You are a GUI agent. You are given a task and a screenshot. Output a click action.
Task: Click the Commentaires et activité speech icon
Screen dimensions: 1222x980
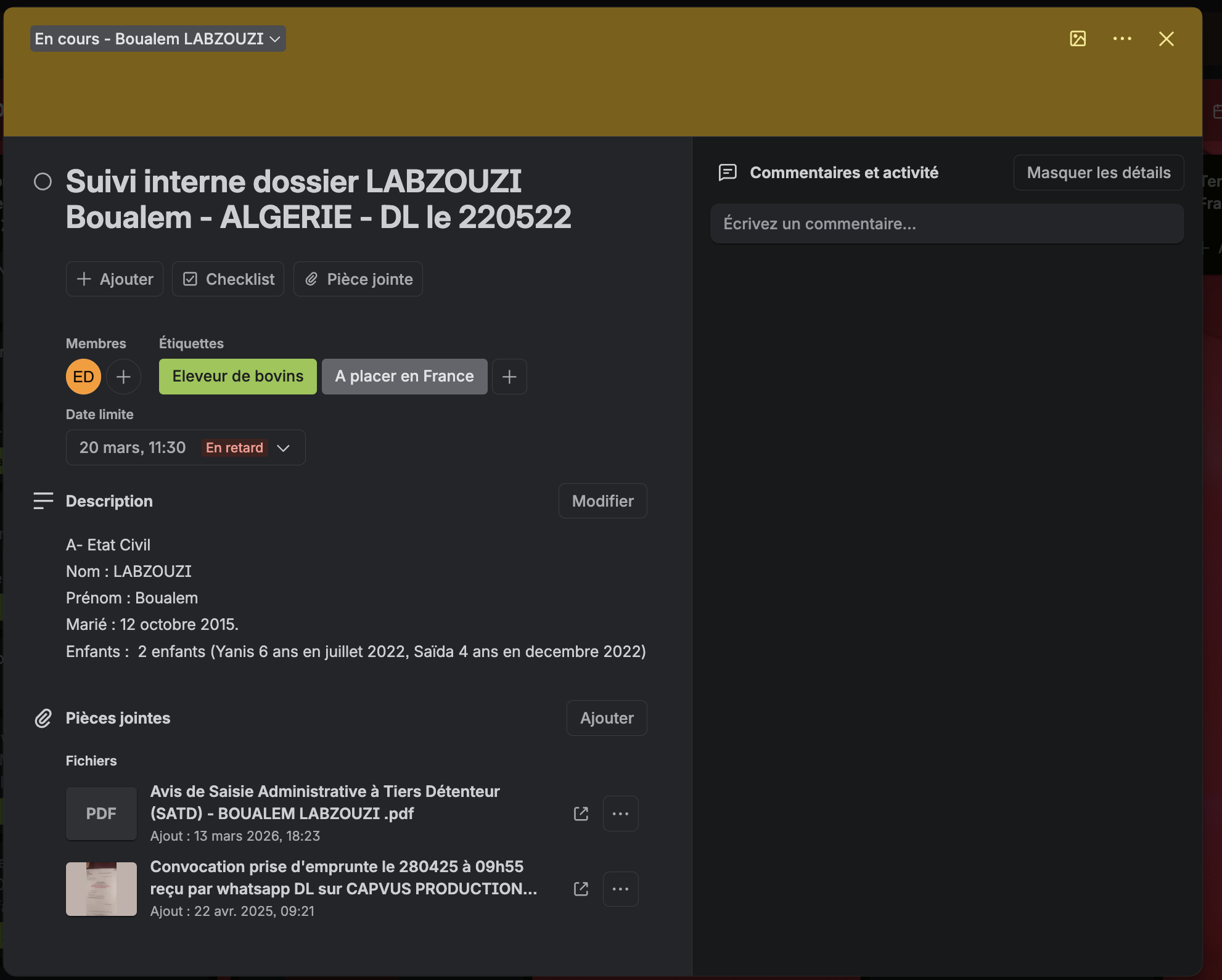coord(728,173)
